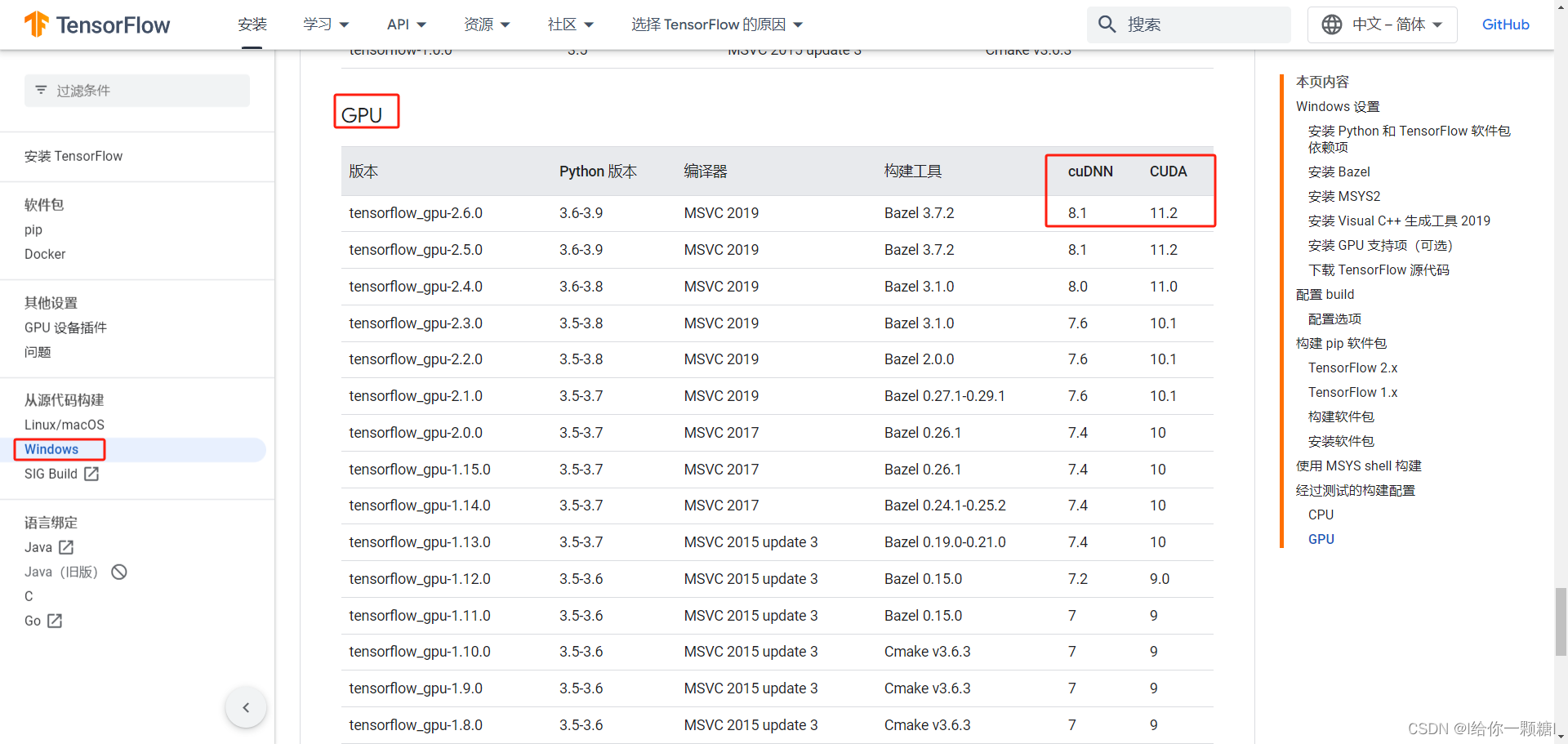Collapse sidebar with the chevron button
This screenshot has width=1568, height=744.
(246, 707)
